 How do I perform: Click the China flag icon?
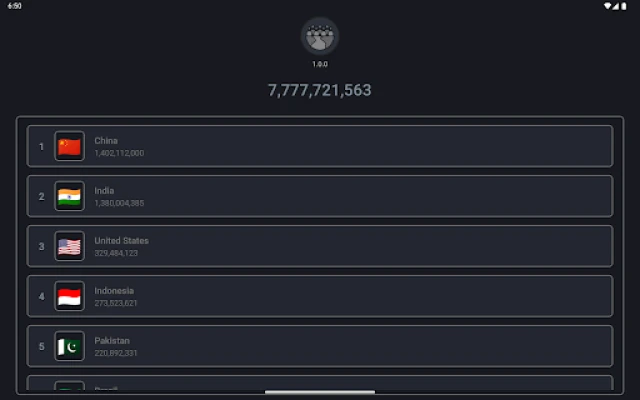69,146
